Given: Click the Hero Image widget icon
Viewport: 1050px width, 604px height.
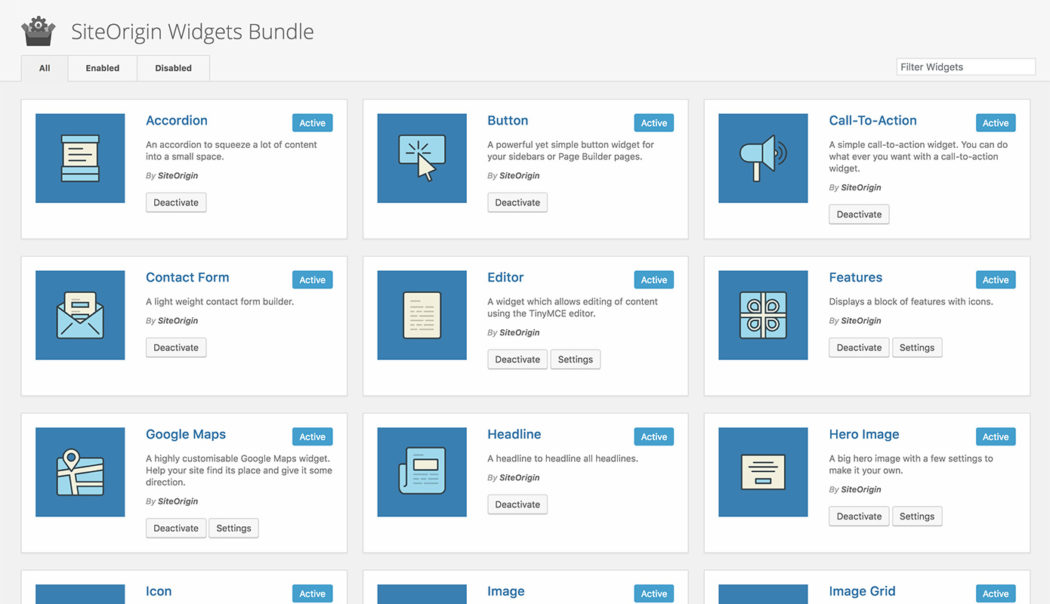Looking at the screenshot, I should [763, 471].
